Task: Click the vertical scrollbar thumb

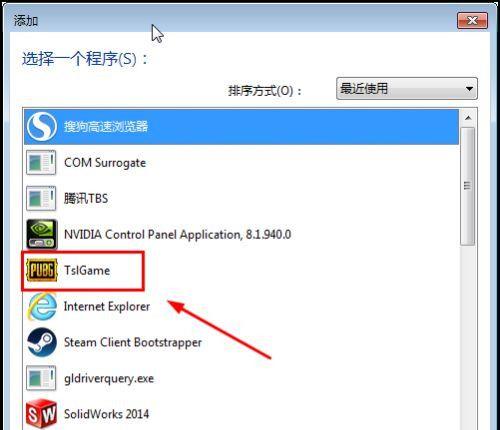Action: coord(468,186)
